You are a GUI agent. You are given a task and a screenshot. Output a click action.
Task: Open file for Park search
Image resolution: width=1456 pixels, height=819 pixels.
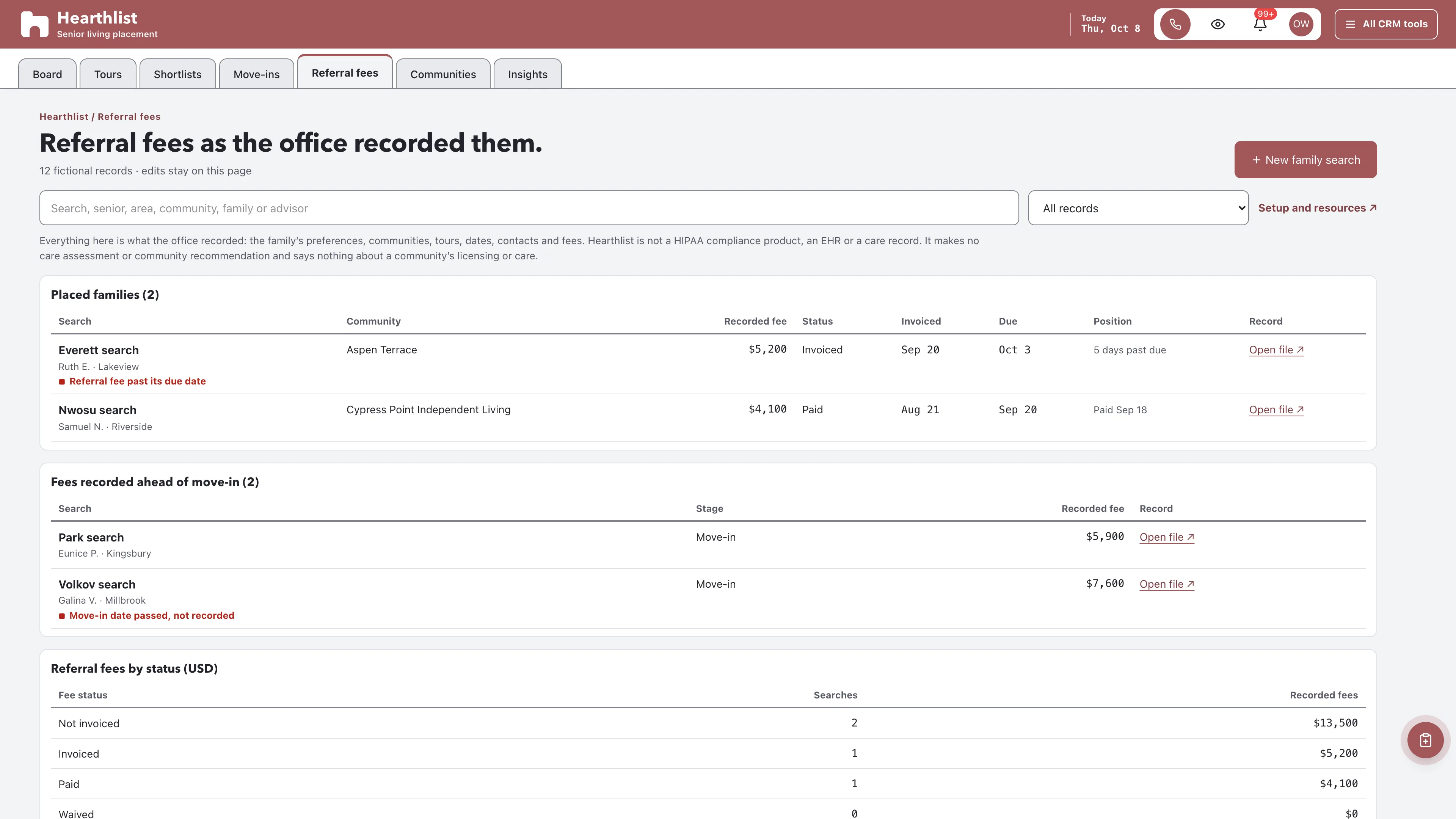tap(1167, 537)
